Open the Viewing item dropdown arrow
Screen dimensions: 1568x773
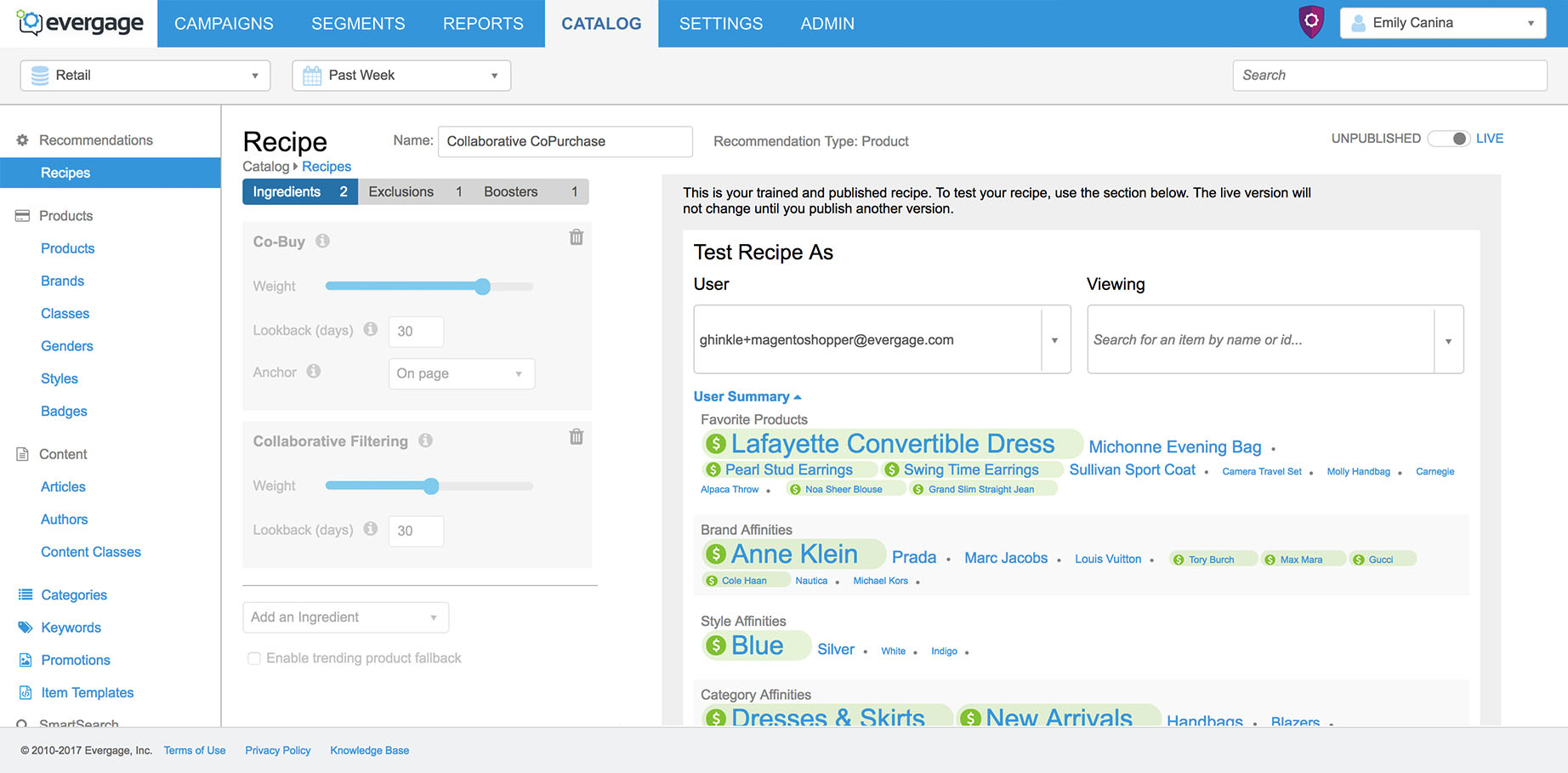(1448, 340)
